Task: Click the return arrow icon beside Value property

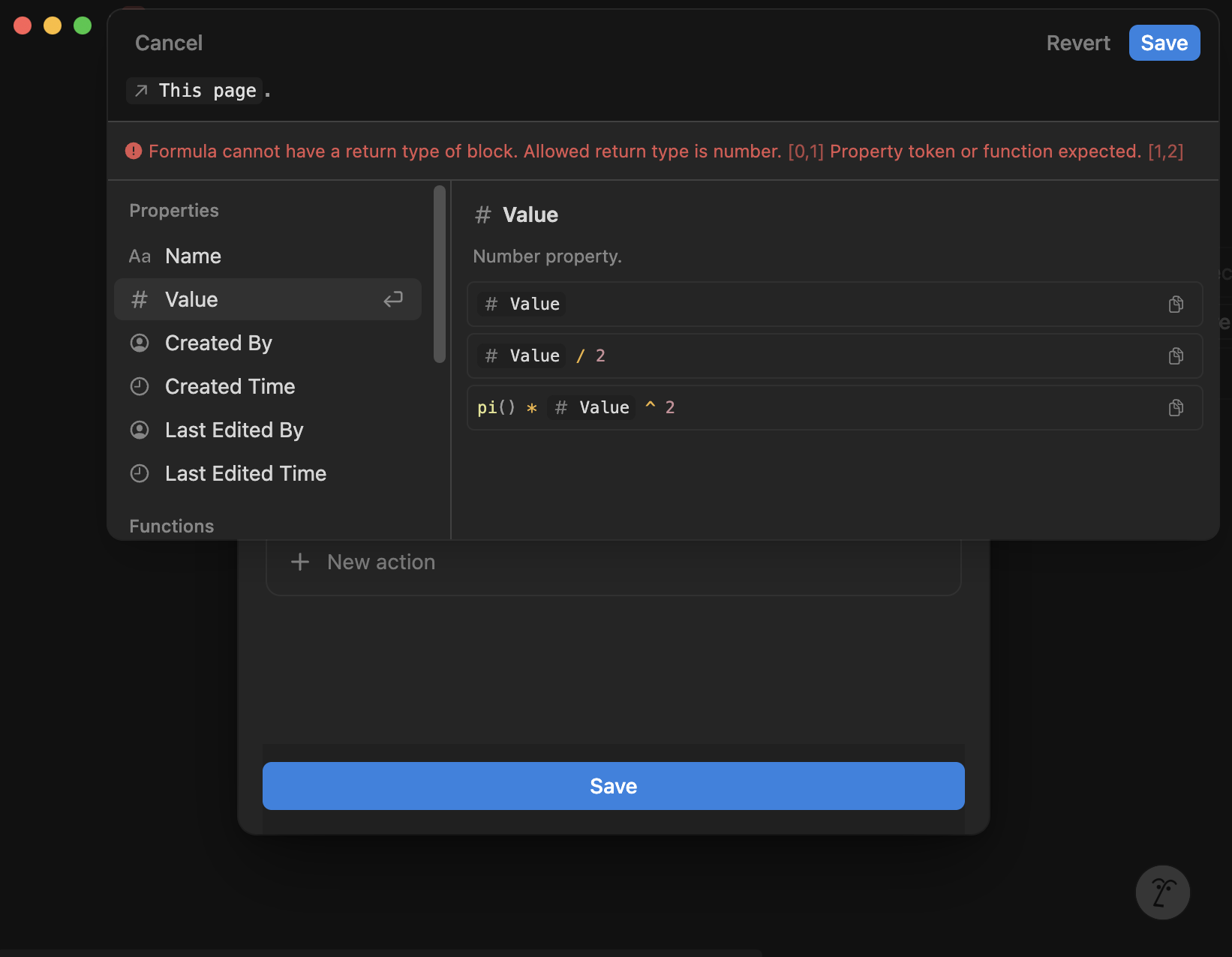Action: (392, 299)
